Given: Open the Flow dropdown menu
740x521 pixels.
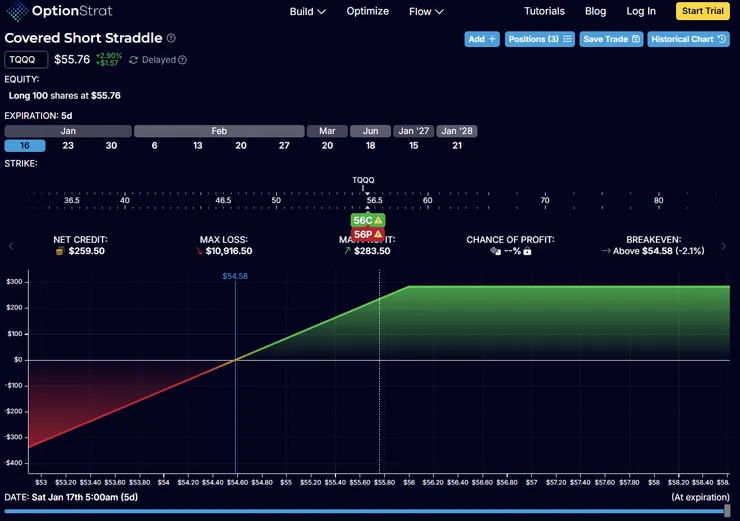Looking at the screenshot, I should 426,11.
